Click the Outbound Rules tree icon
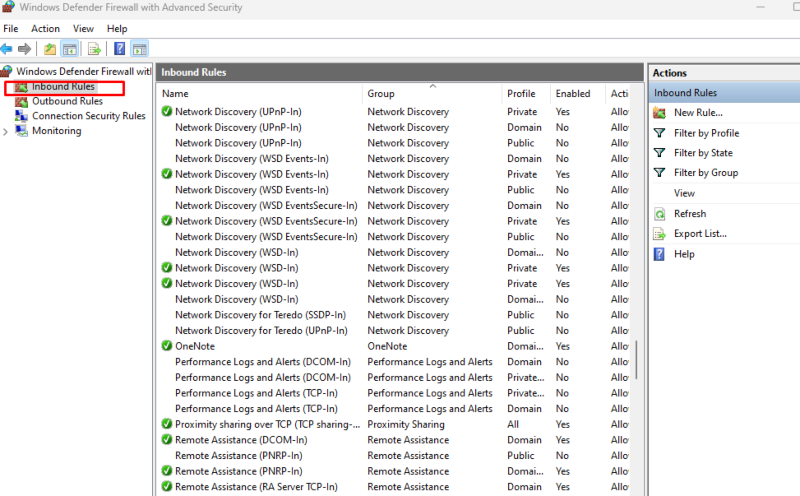800x496 pixels. click(x=21, y=102)
